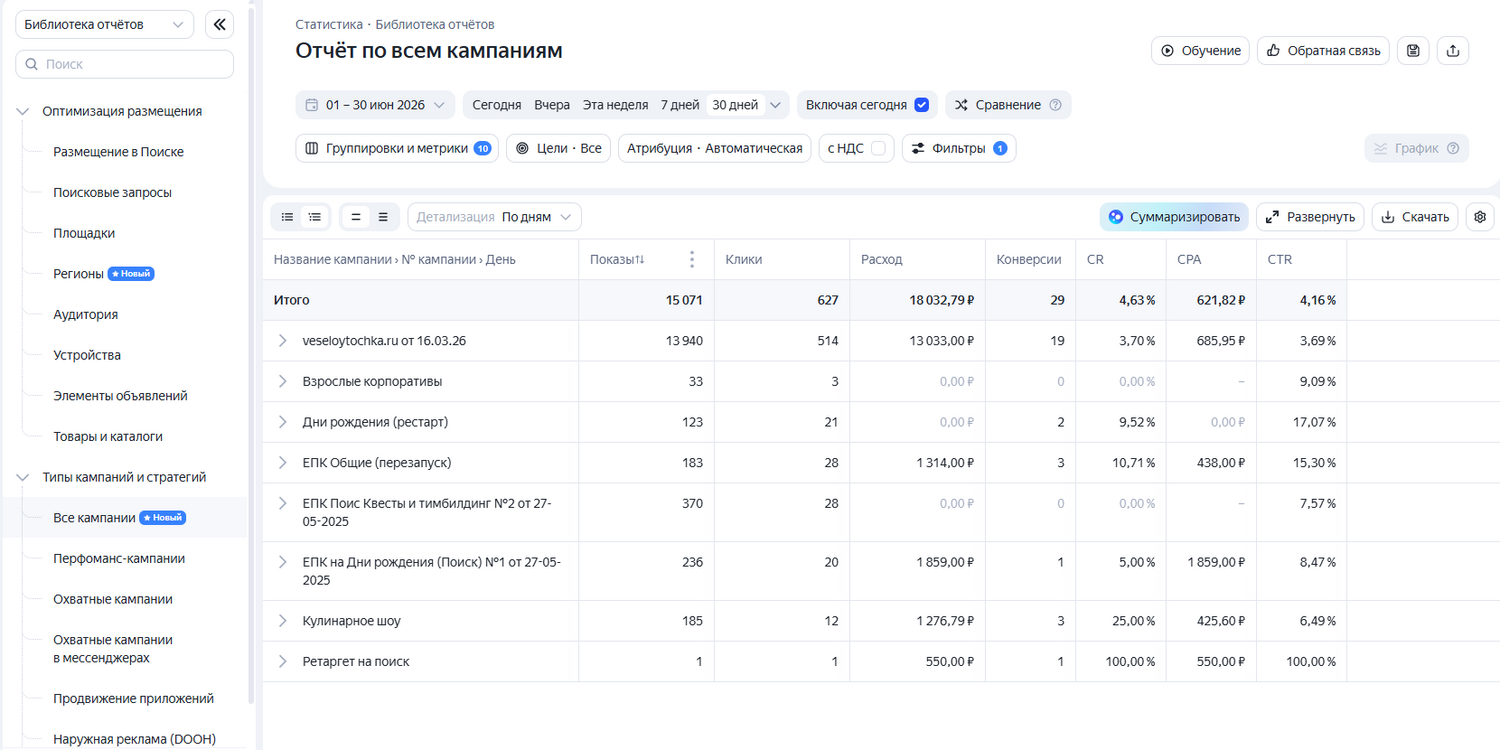Screen dimensions: 1500x750
Task: Click the save report floppy disk icon
Action: point(1413,50)
